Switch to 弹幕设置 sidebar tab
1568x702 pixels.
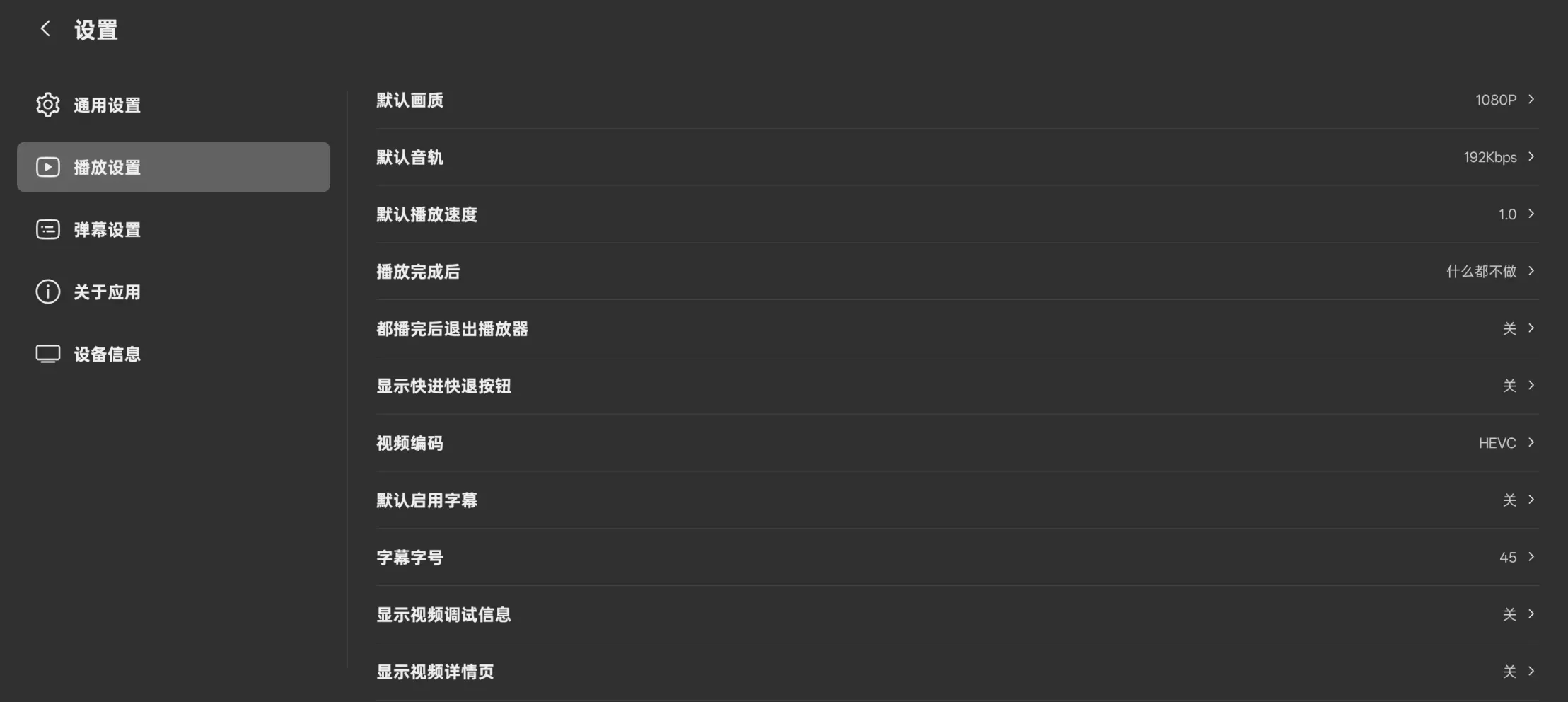pos(173,229)
